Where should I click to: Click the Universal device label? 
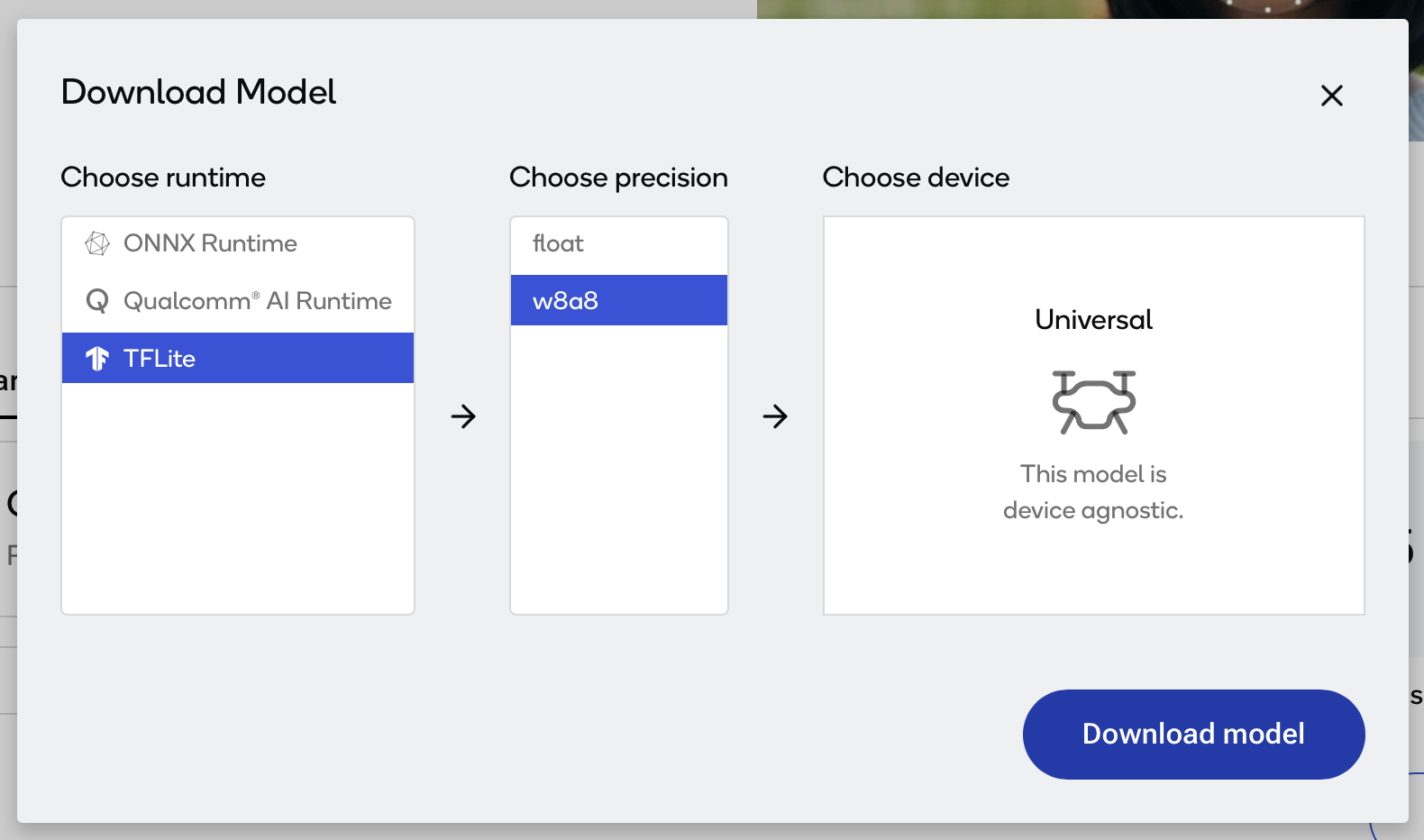[x=1093, y=320]
